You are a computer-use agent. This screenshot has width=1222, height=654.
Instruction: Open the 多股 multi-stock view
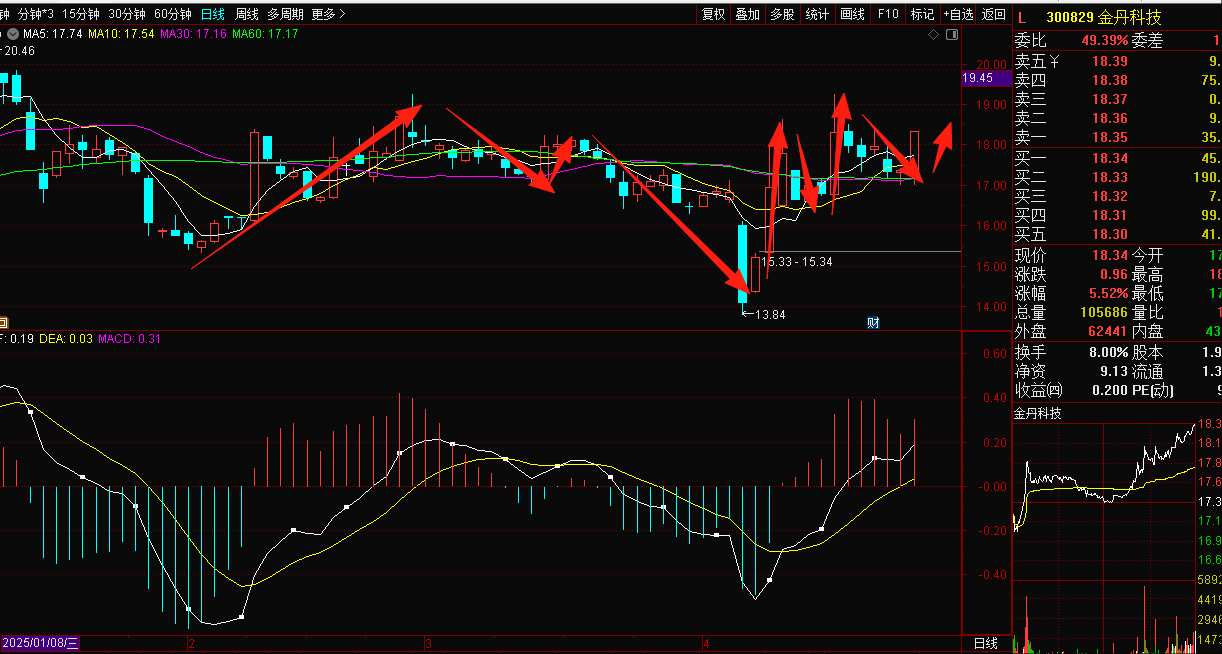pos(782,14)
